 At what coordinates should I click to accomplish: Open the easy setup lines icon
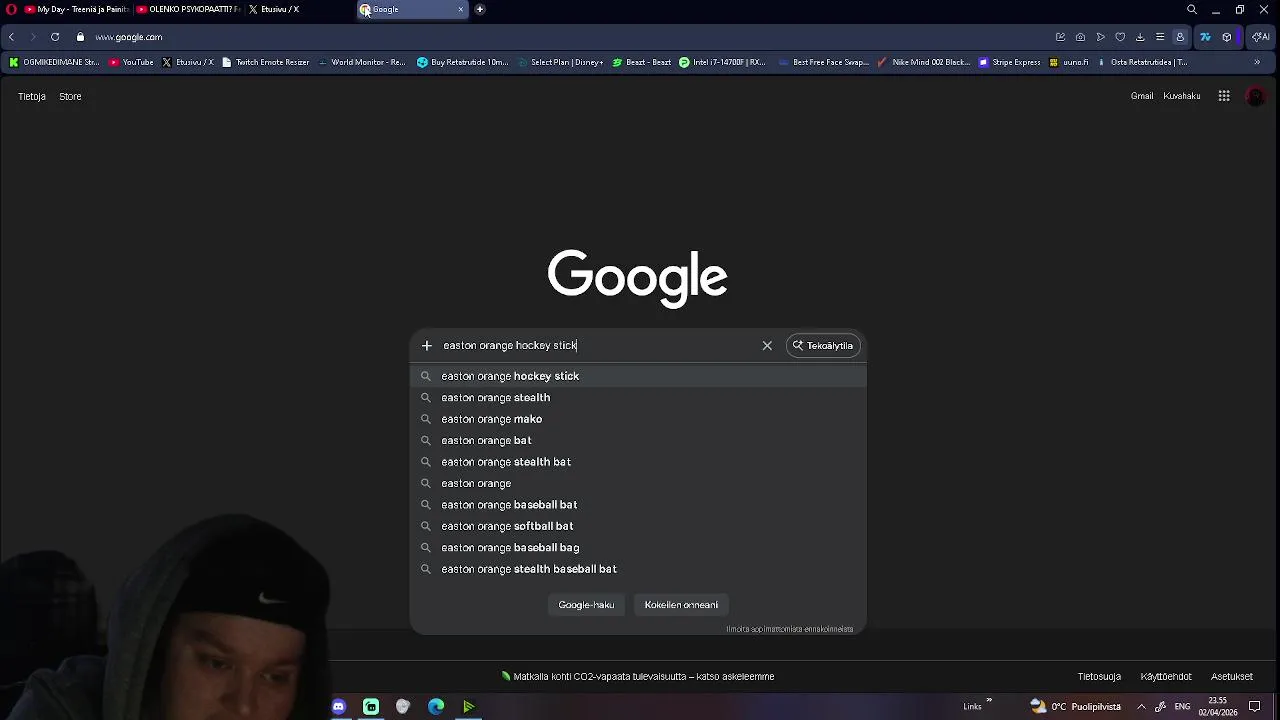coord(1160,37)
